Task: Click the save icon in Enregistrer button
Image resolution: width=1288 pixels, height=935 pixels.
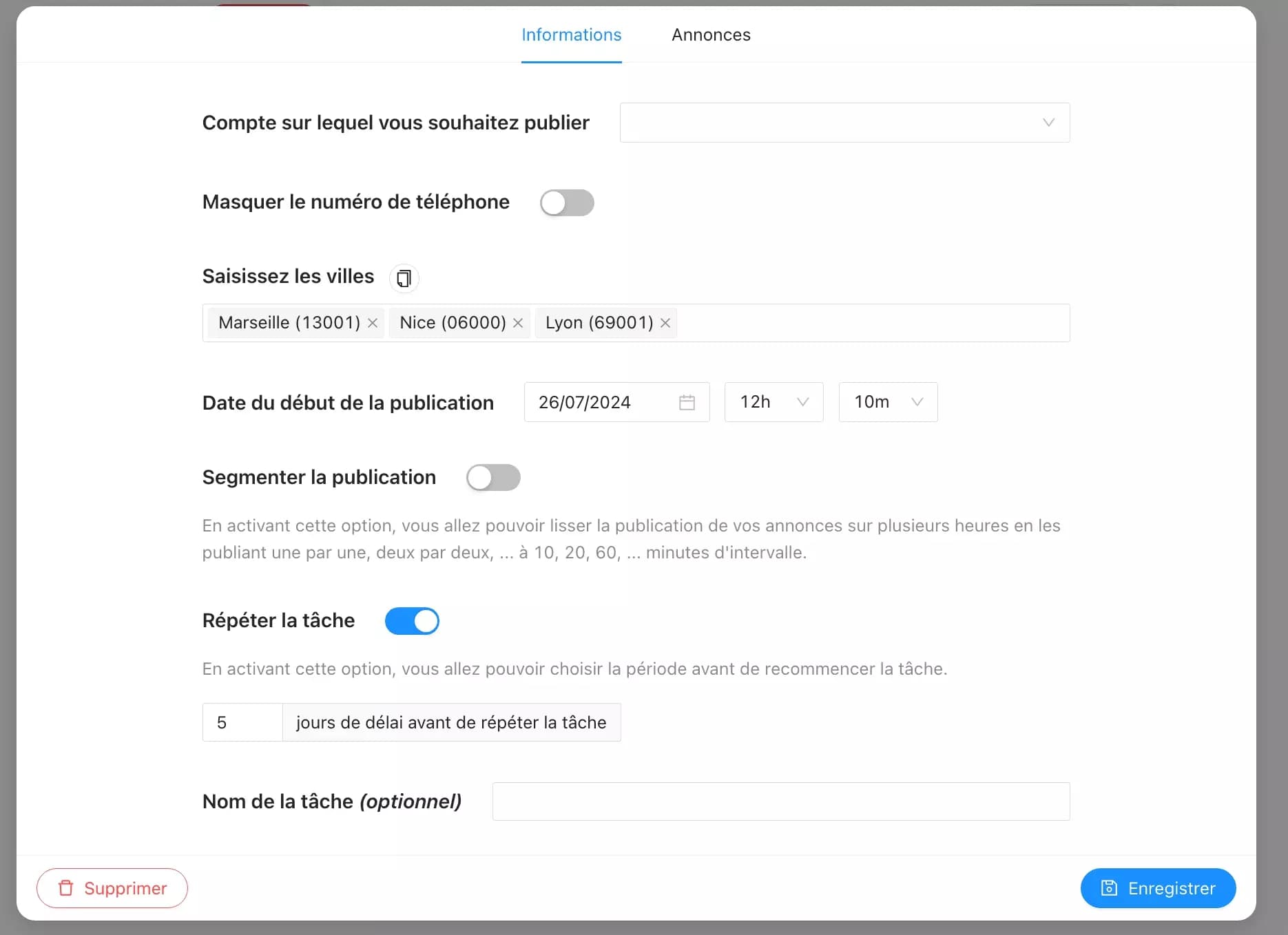Action: 1110,888
